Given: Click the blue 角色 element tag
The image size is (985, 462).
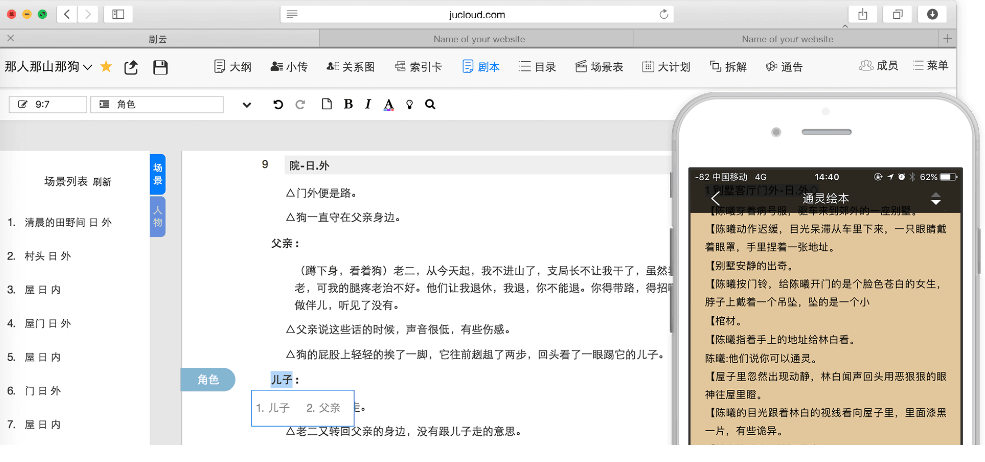Looking at the screenshot, I should [x=208, y=380].
